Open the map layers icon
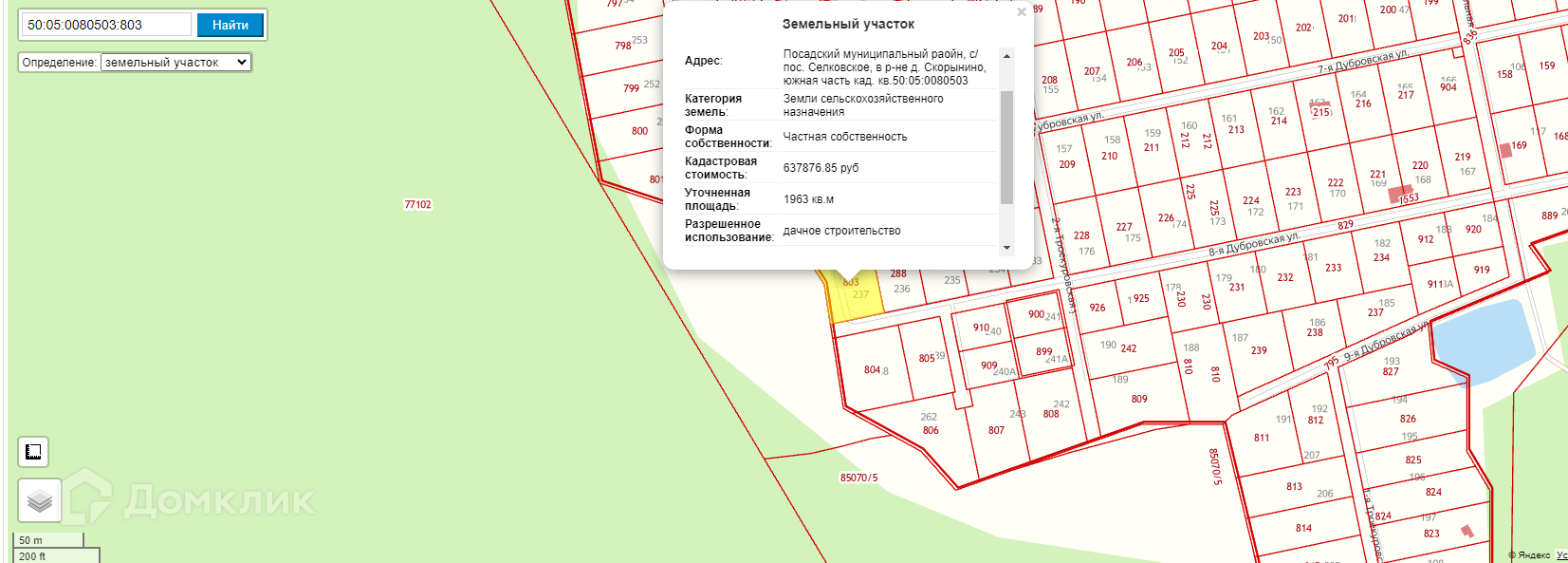 40,500
